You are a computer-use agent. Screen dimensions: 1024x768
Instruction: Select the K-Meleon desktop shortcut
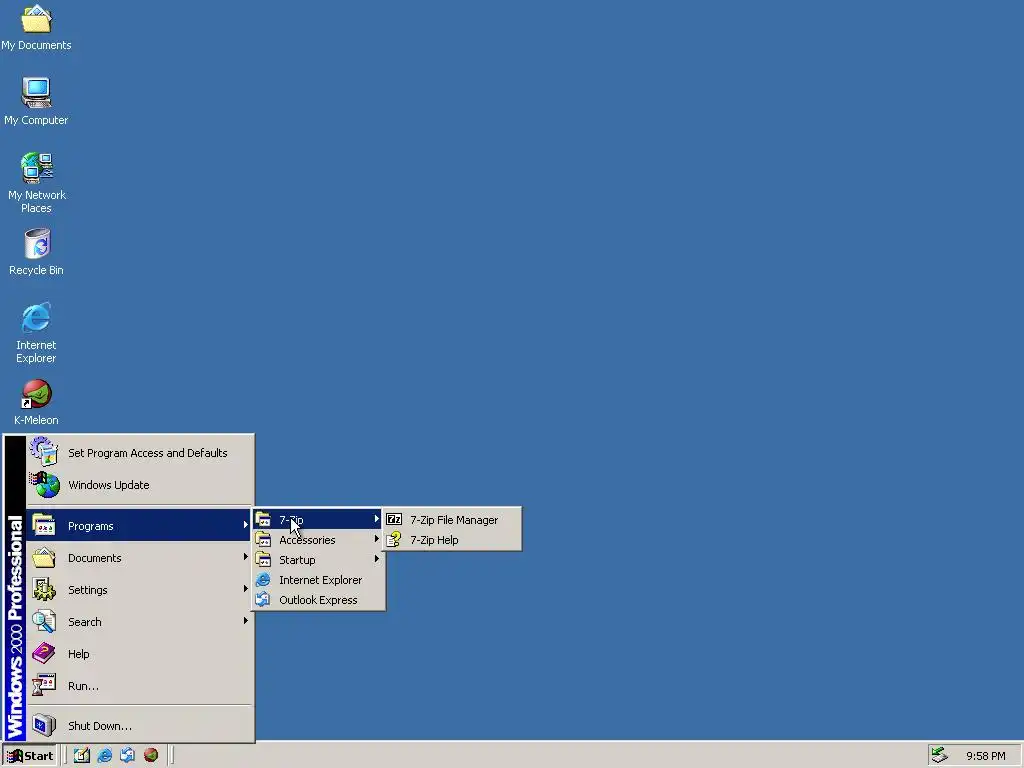[x=36, y=402]
